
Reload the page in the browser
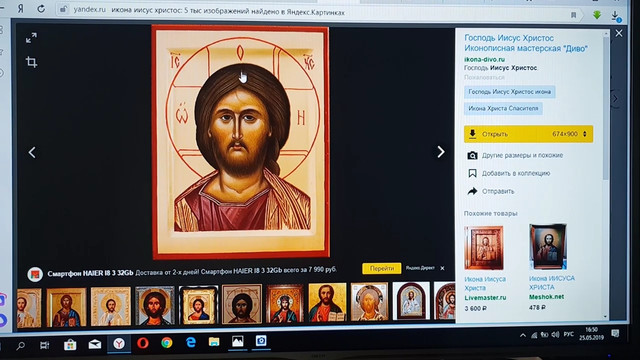[41, 9]
